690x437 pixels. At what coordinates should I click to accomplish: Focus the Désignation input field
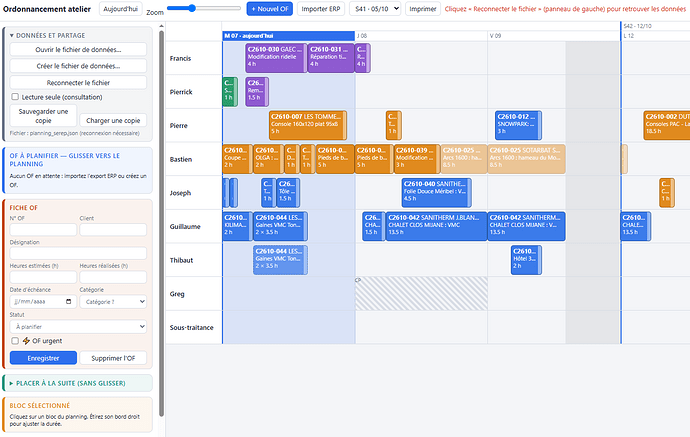(x=78, y=253)
